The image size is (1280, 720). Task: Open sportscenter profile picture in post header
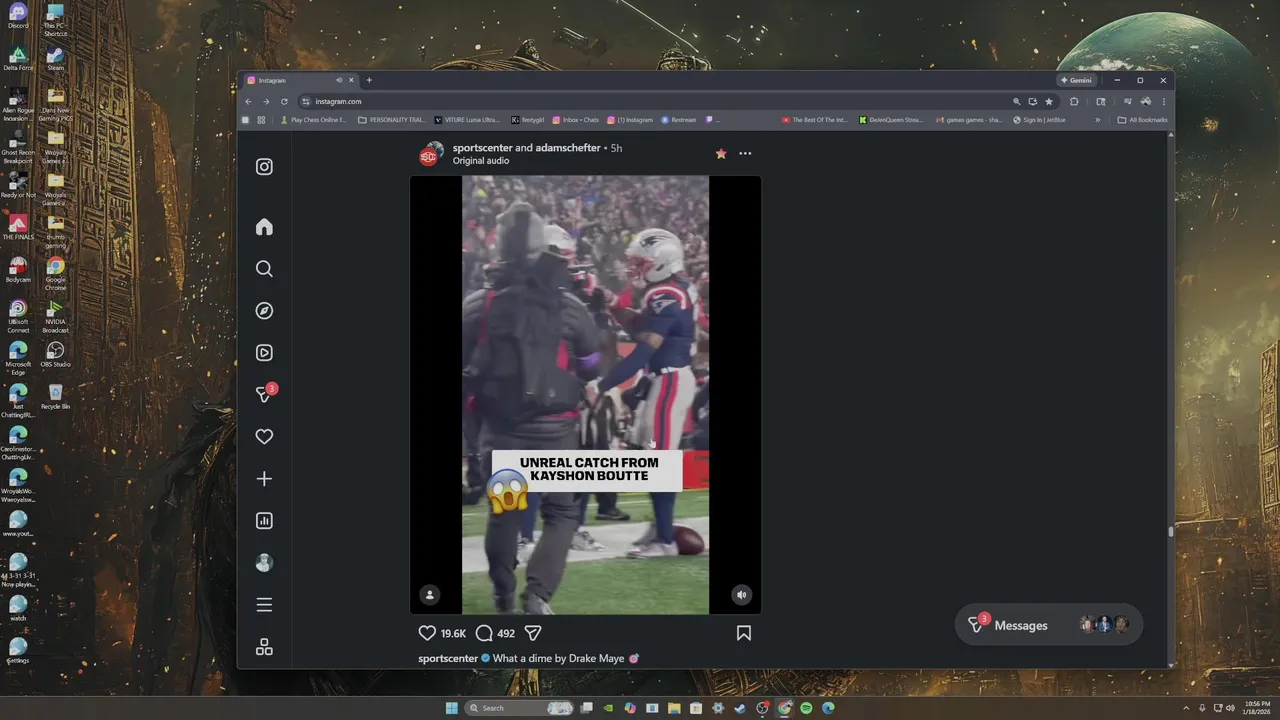[430, 154]
